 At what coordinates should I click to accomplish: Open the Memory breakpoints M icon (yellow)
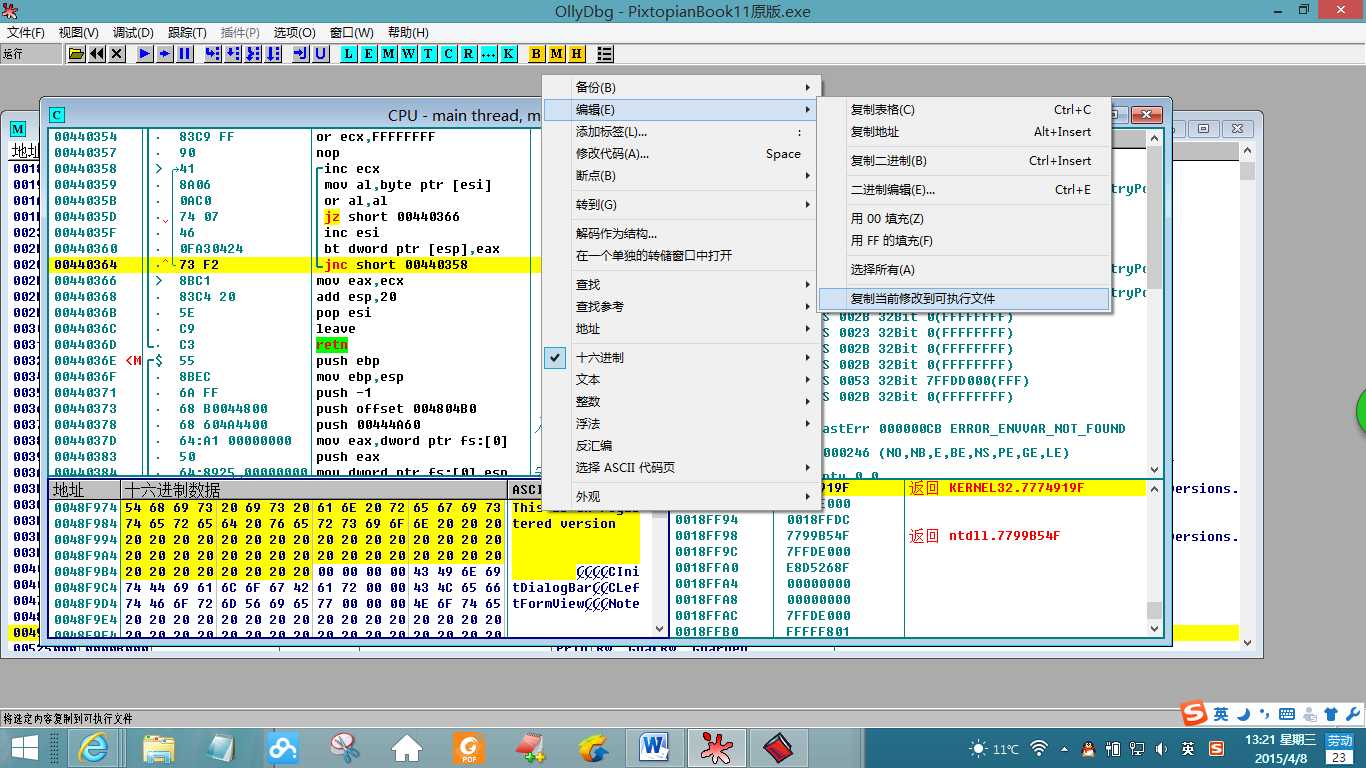[557, 54]
